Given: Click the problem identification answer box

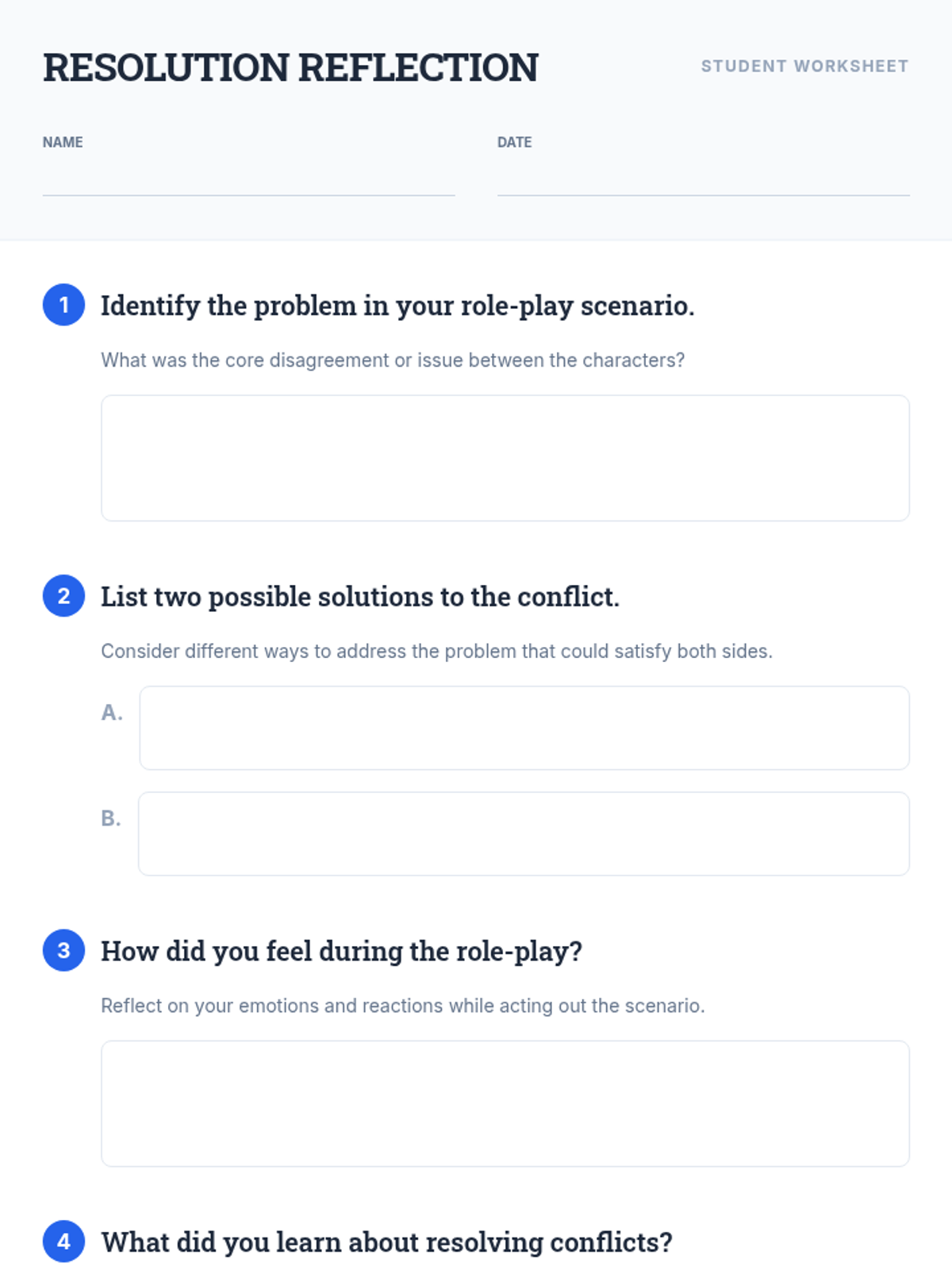Looking at the screenshot, I should coord(505,458).
